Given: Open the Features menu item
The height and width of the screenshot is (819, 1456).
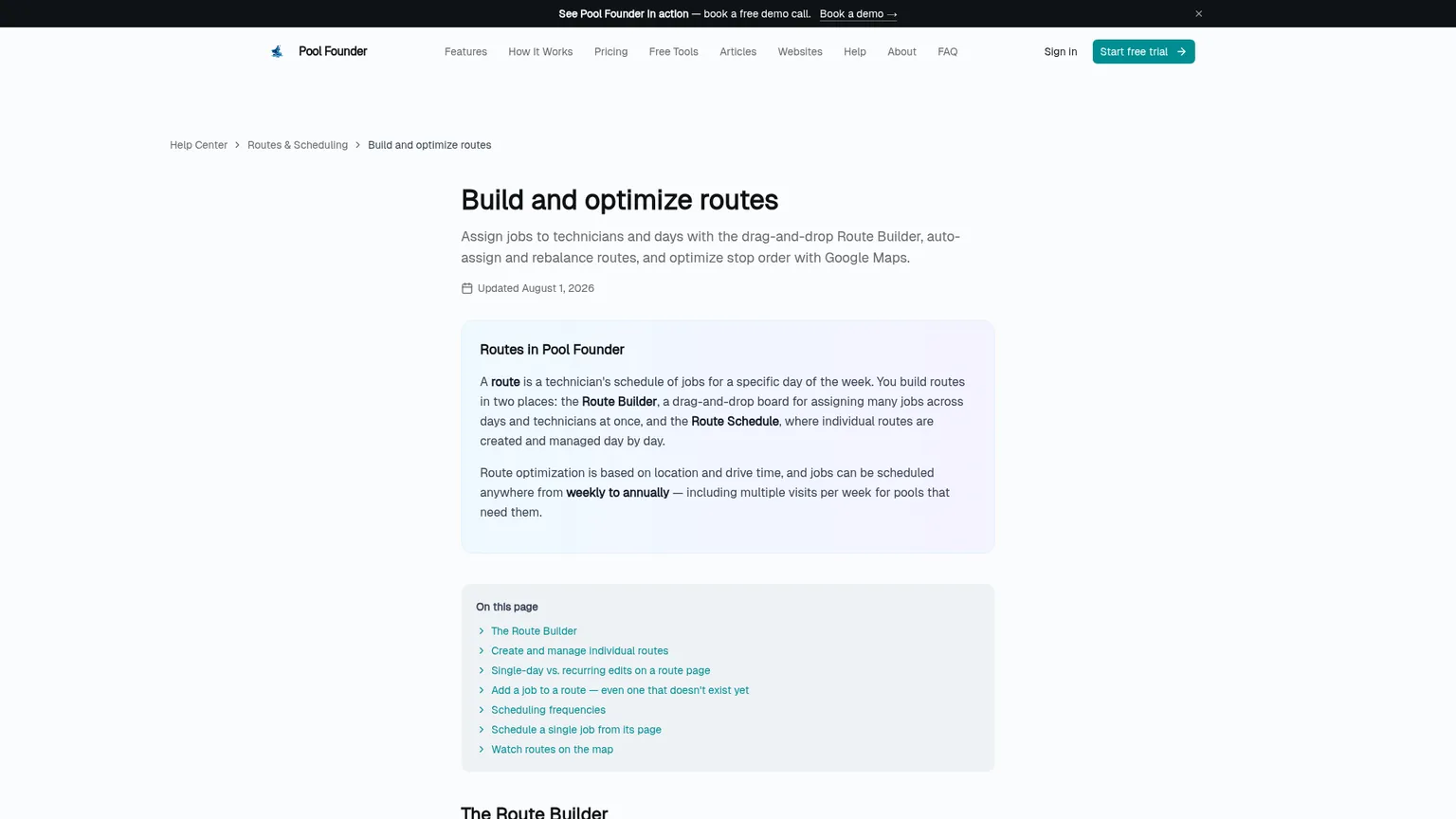Looking at the screenshot, I should point(465,52).
